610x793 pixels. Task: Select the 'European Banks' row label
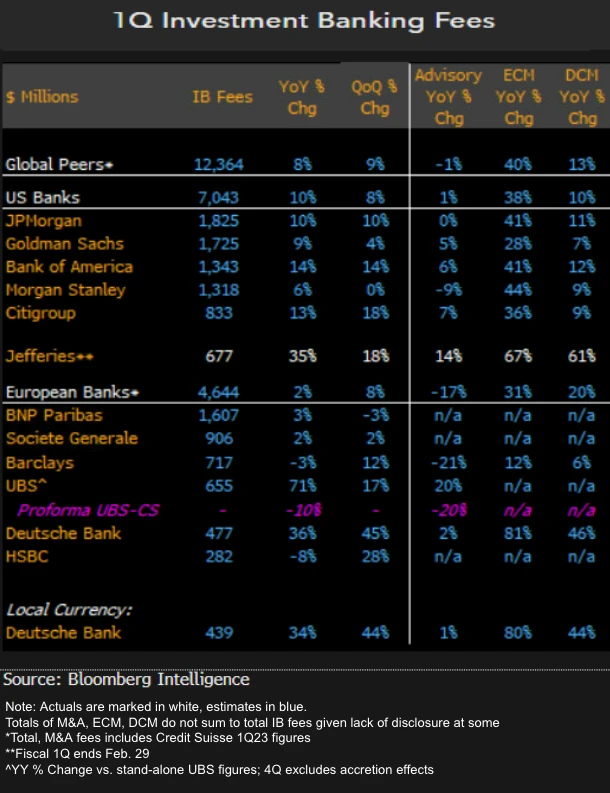72,392
